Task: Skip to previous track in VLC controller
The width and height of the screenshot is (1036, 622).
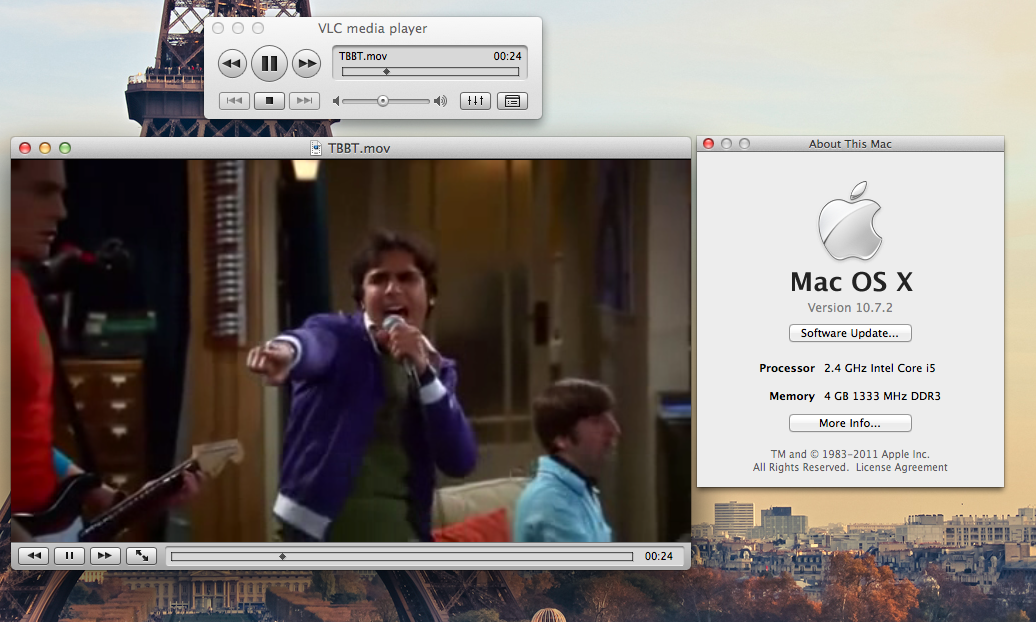Action: [x=234, y=100]
